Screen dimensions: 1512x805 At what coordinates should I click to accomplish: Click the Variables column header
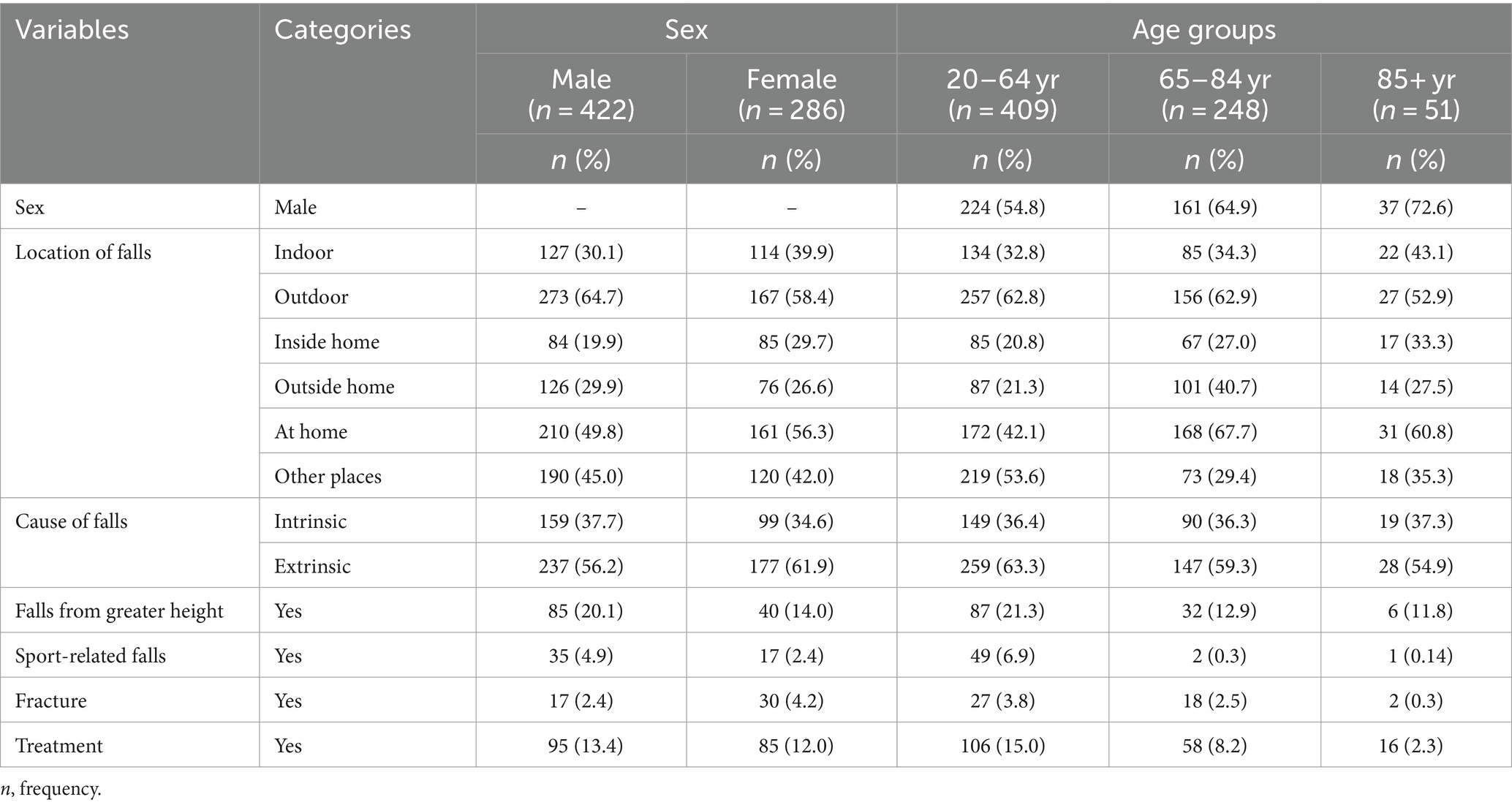pos(72,30)
